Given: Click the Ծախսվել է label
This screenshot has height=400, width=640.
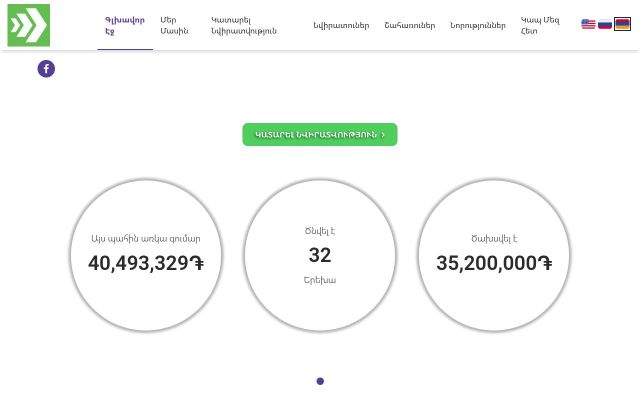Looking at the screenshot, I should click(x=494, y=239).
